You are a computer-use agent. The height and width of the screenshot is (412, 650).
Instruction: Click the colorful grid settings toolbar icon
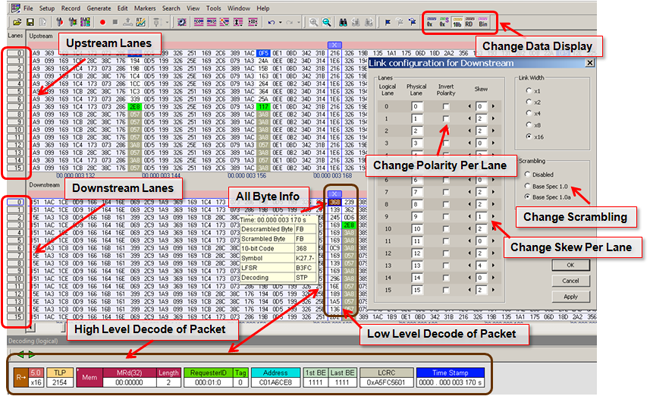[x=85, y=22]
